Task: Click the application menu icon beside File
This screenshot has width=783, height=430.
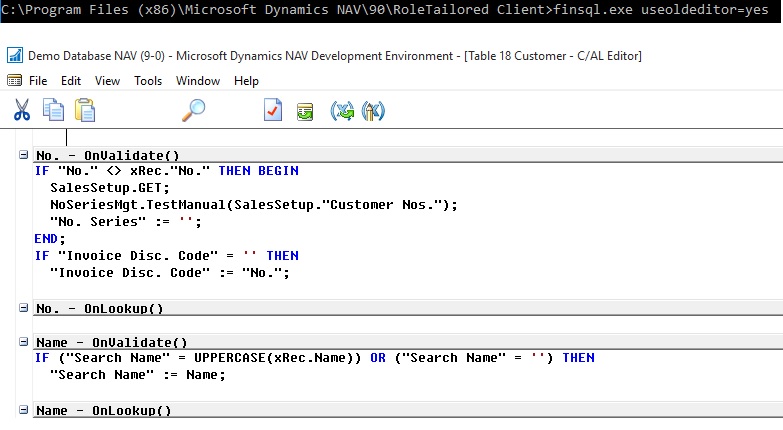Action: tap(14, 80)
